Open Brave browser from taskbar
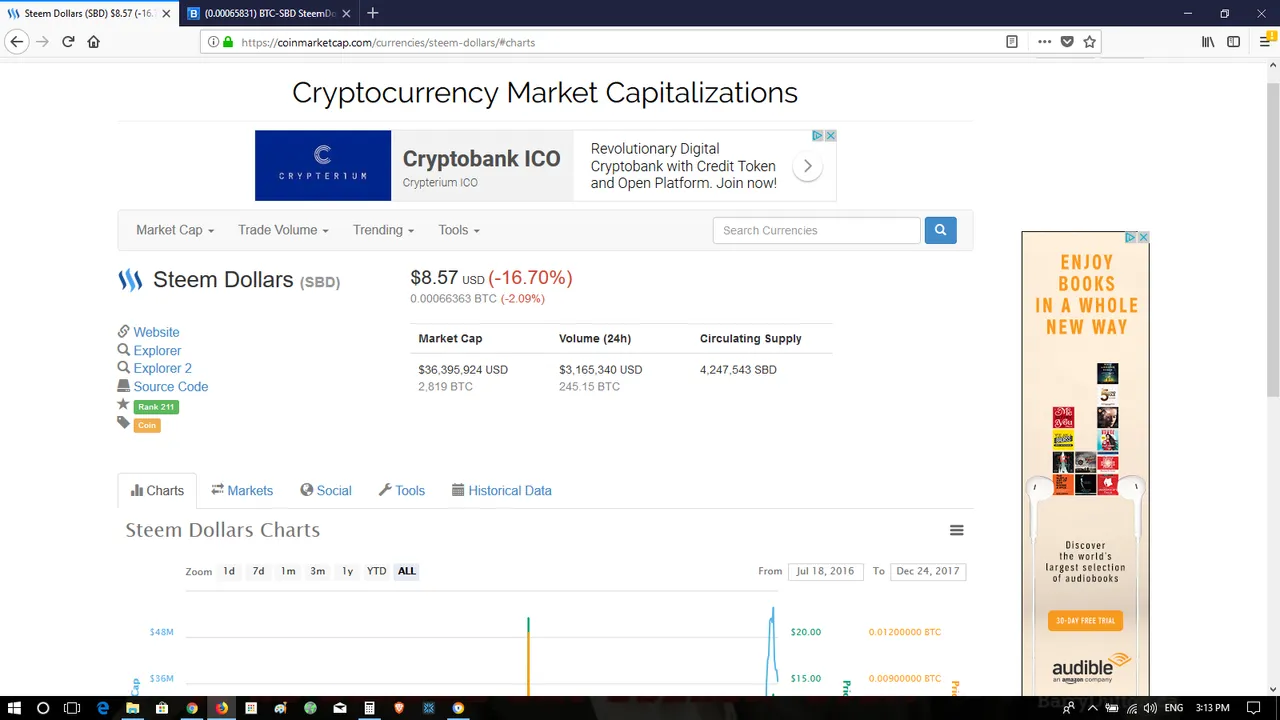1280x720 pixels. [399, 708]
